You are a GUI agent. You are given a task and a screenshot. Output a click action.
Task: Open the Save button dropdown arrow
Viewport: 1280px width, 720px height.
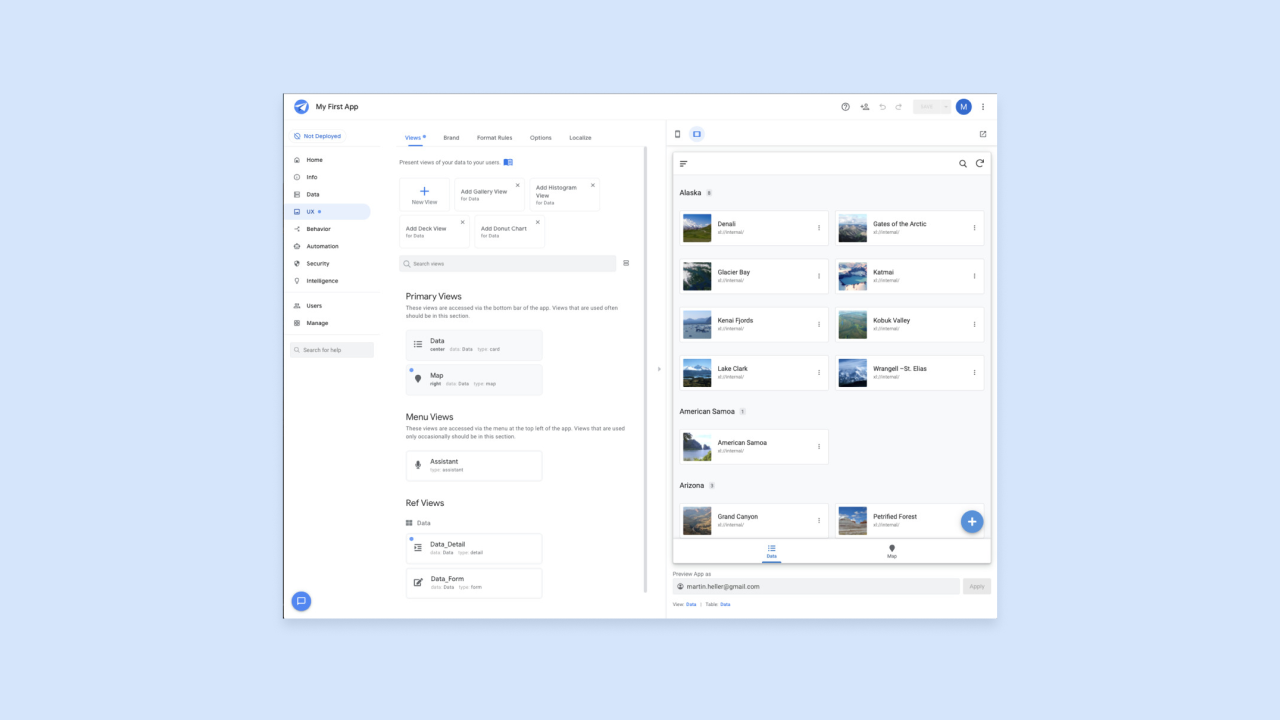coord(945,107)
